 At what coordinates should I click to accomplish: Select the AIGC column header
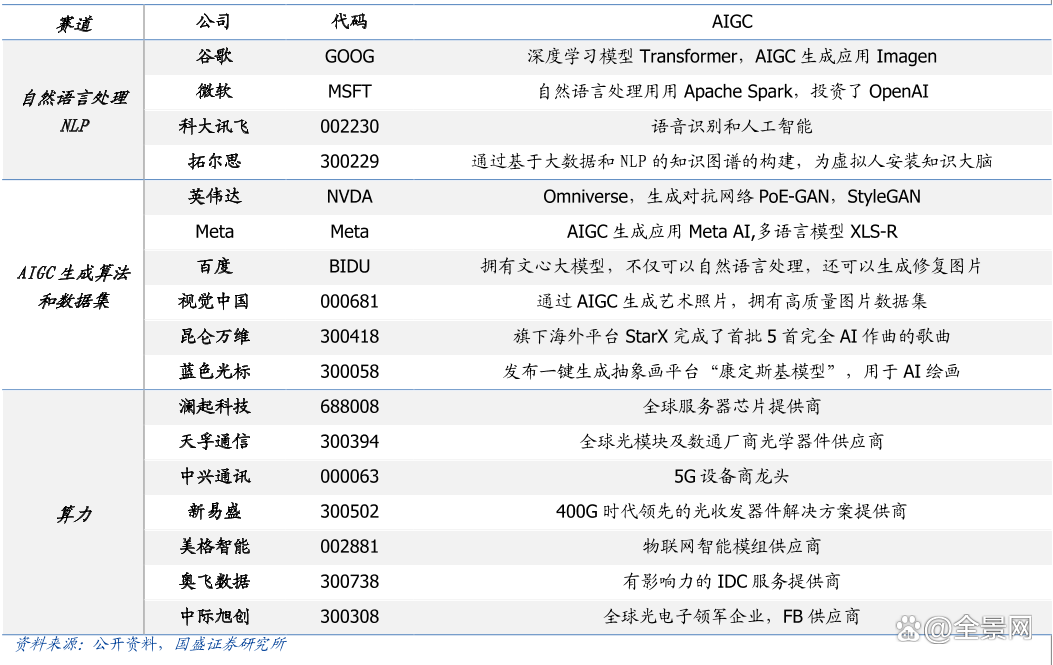click(x=732, y=22)
